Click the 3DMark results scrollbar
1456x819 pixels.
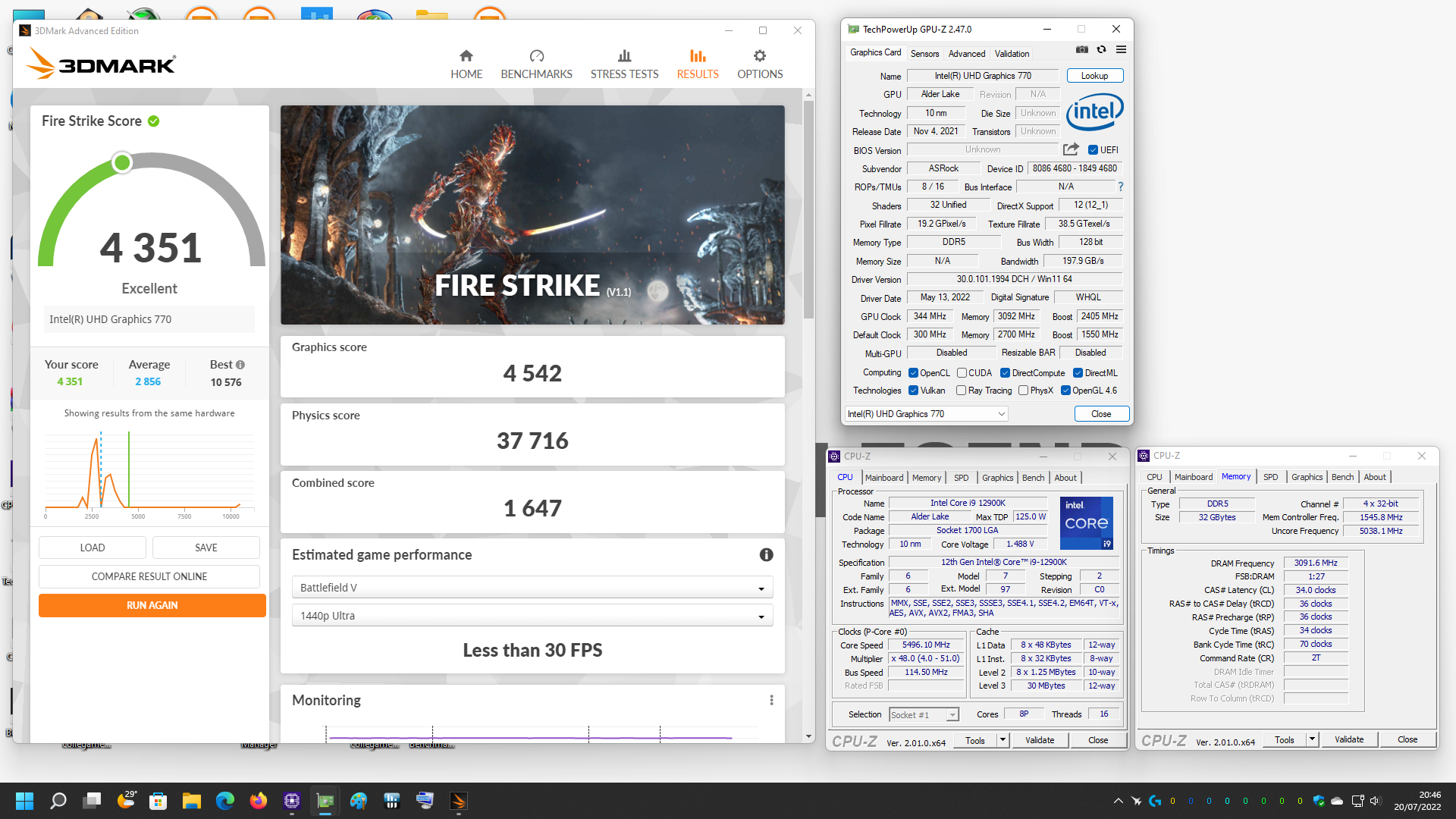[x=808, y=209]
